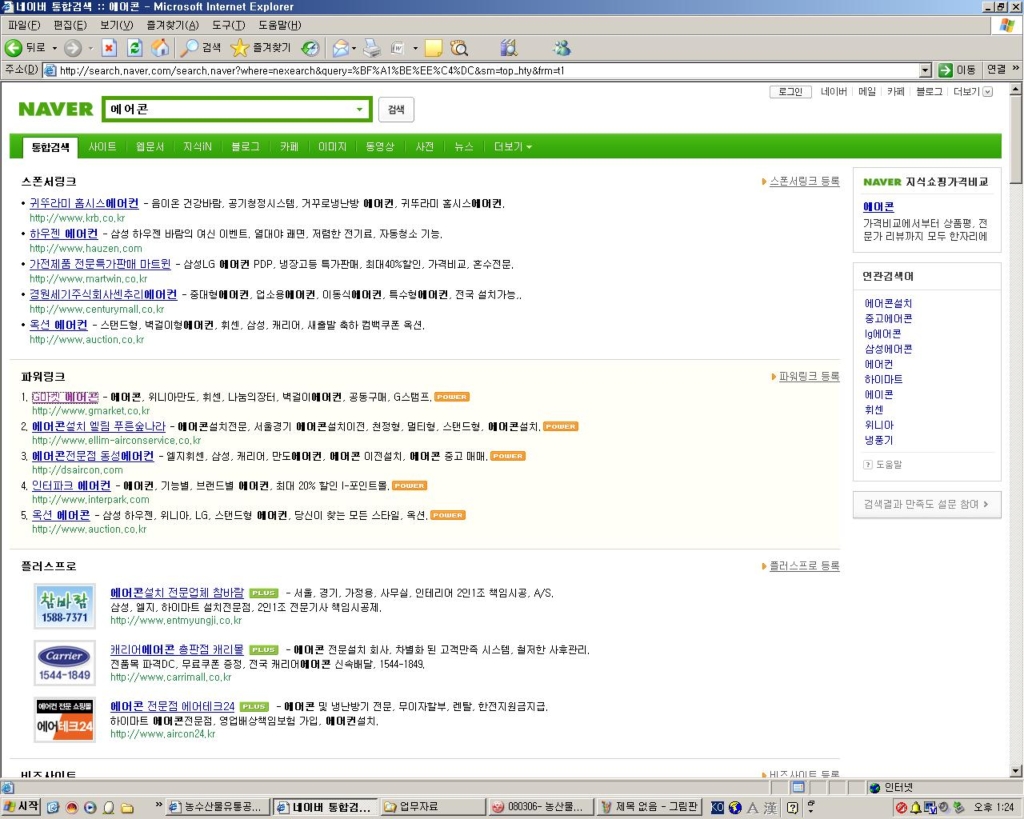Click the 漢 hanja IME taskbar icon

[x=771, y=808]
